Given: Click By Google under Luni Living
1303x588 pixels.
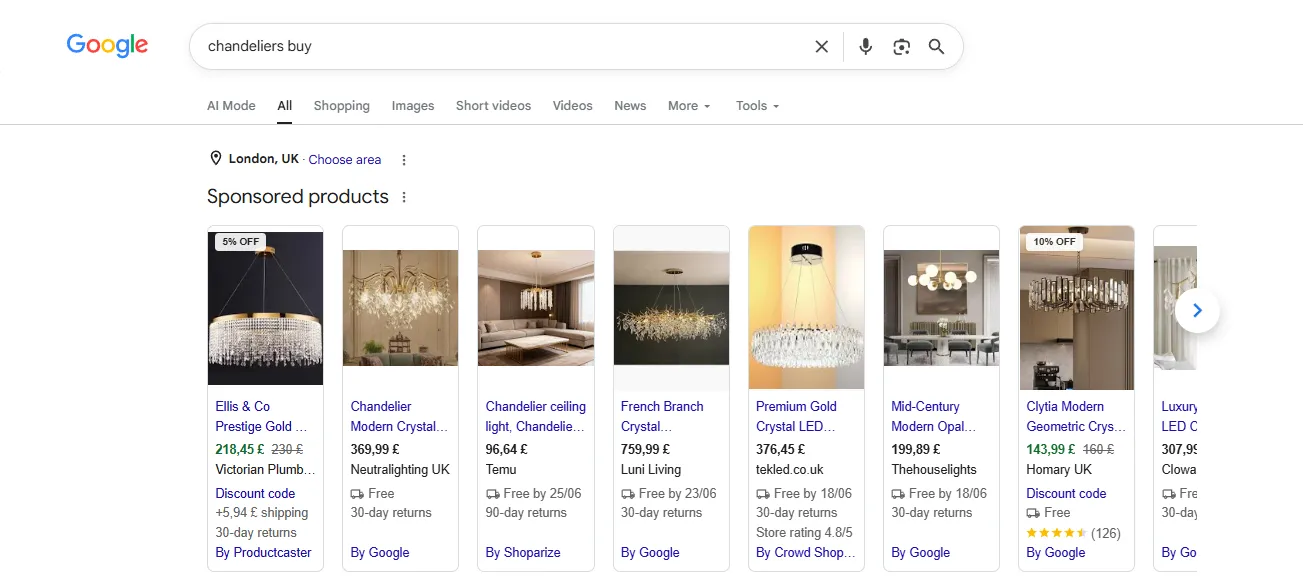Looking at the screenshot, I should tap(650, 552).
